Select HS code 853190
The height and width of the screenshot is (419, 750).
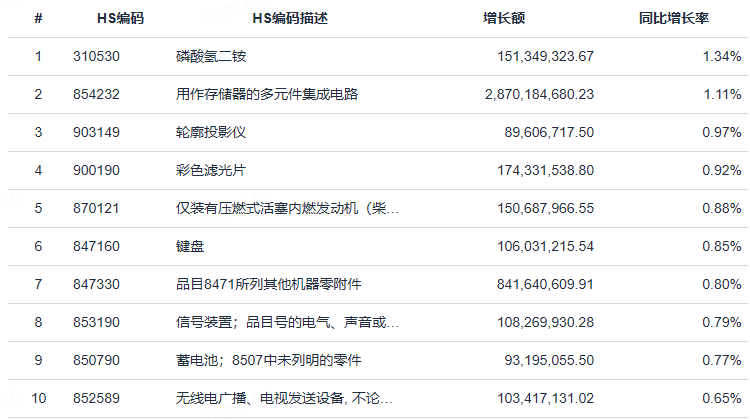click(x=96, y=322)
